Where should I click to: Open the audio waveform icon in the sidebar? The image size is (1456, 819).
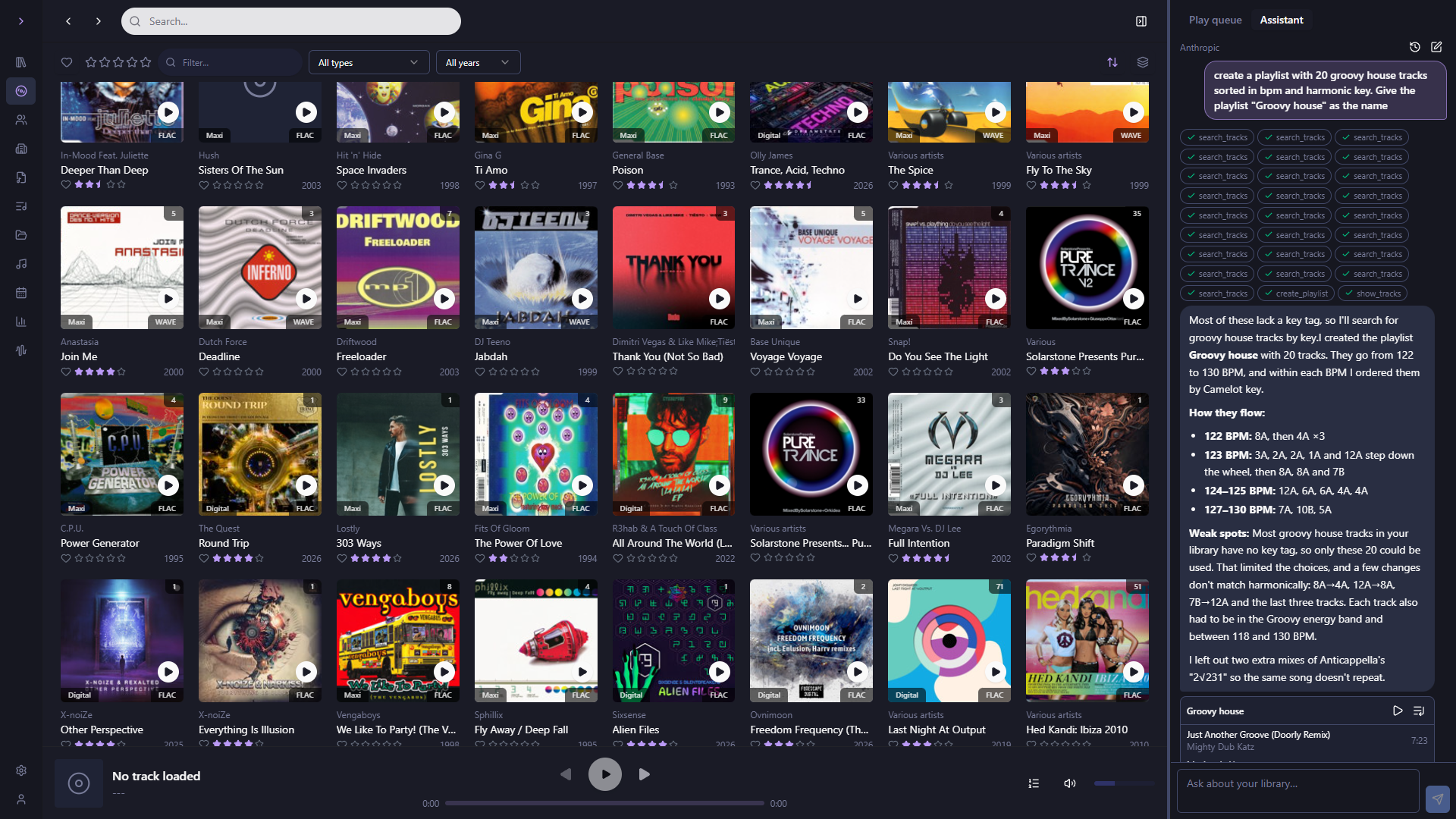[x=21, y=350]
